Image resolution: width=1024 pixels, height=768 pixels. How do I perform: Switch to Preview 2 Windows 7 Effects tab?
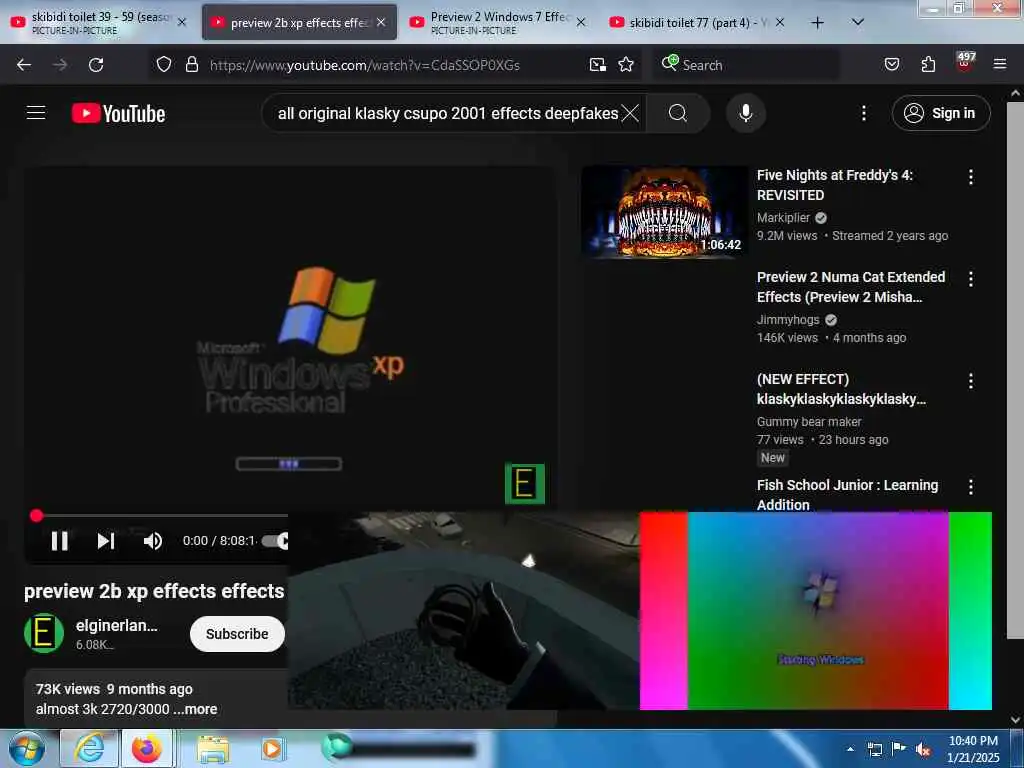496,22
